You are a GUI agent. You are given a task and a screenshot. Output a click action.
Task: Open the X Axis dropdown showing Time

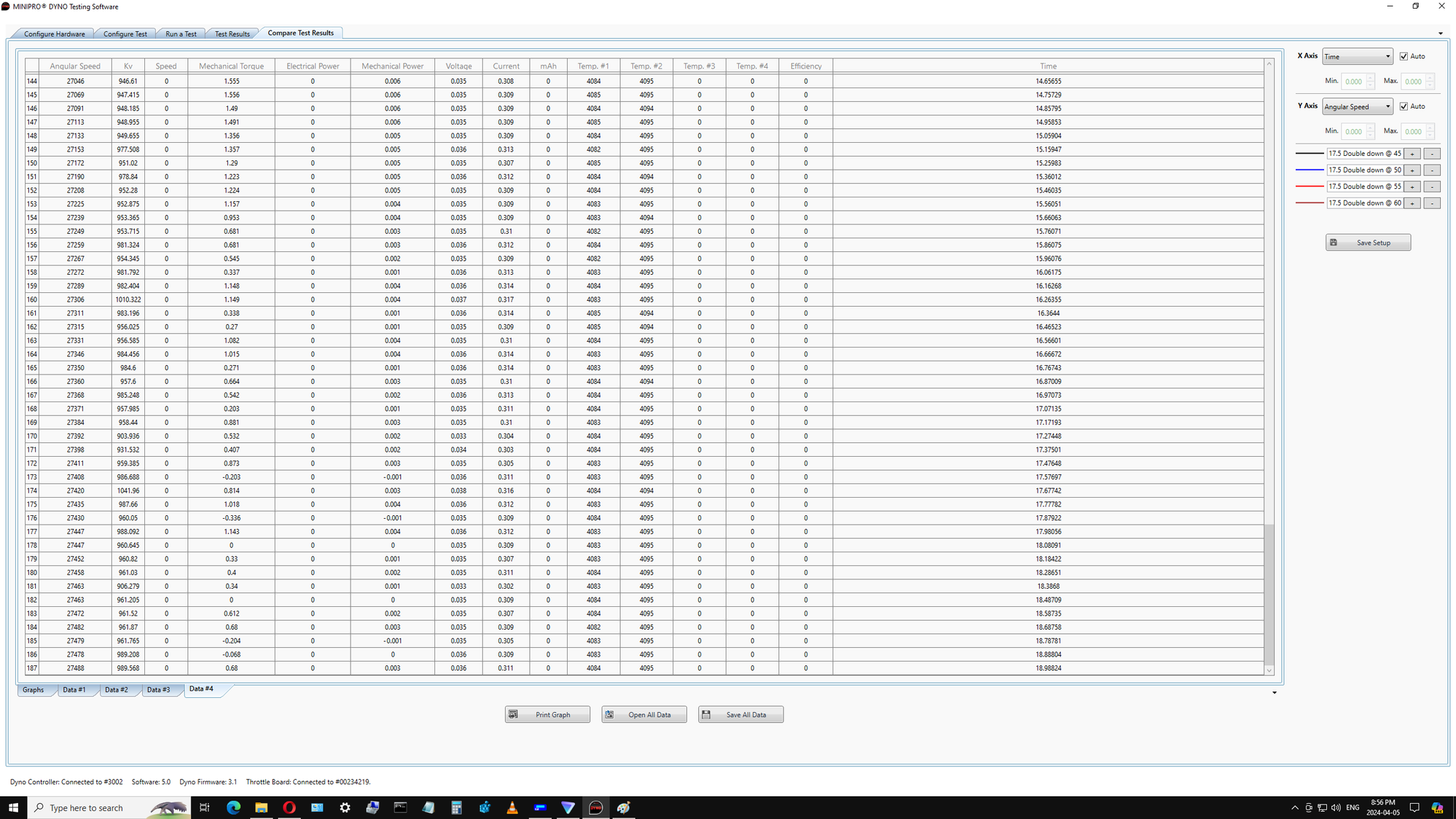point(1357,56)
